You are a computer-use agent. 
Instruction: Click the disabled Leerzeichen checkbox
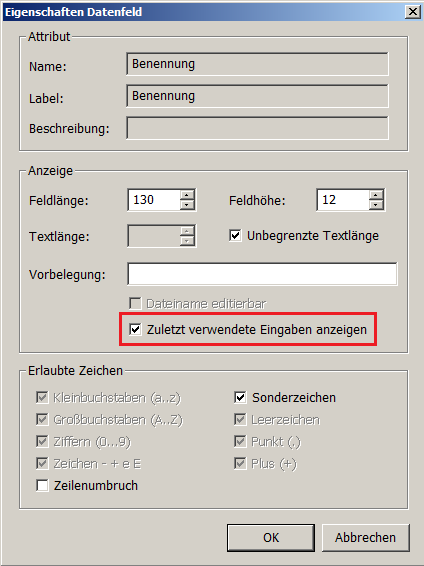click(x=240, y=419)
